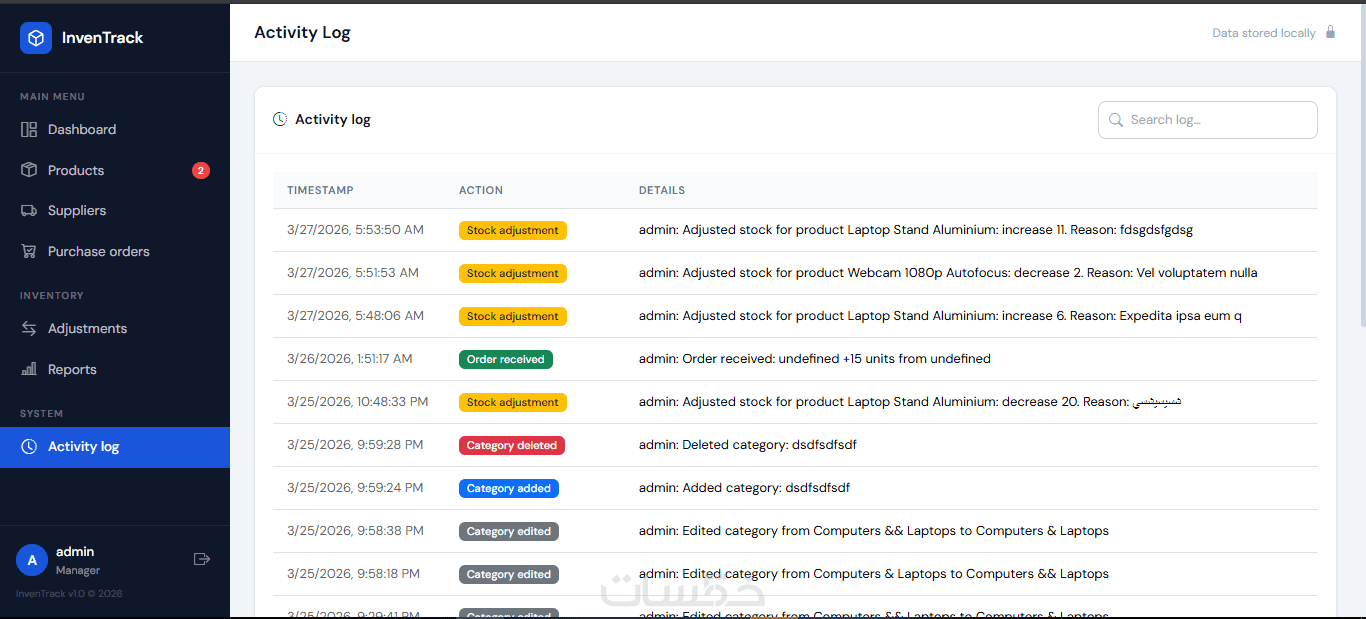Click the Purchase orders cart icon
This screenshot has width=1366, height=619.
[x=29, y=251]
